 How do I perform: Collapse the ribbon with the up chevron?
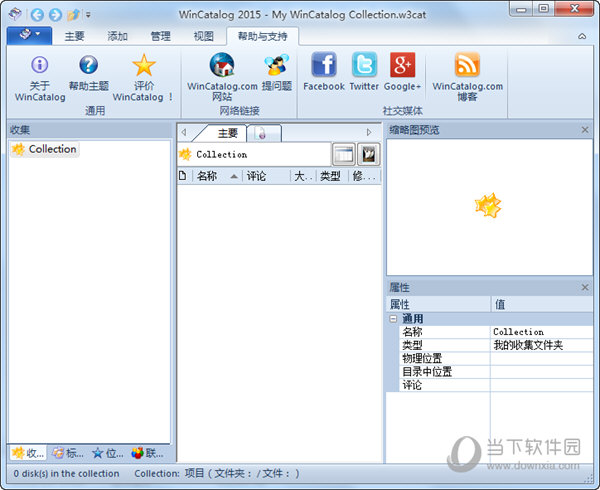coord(582,36)
